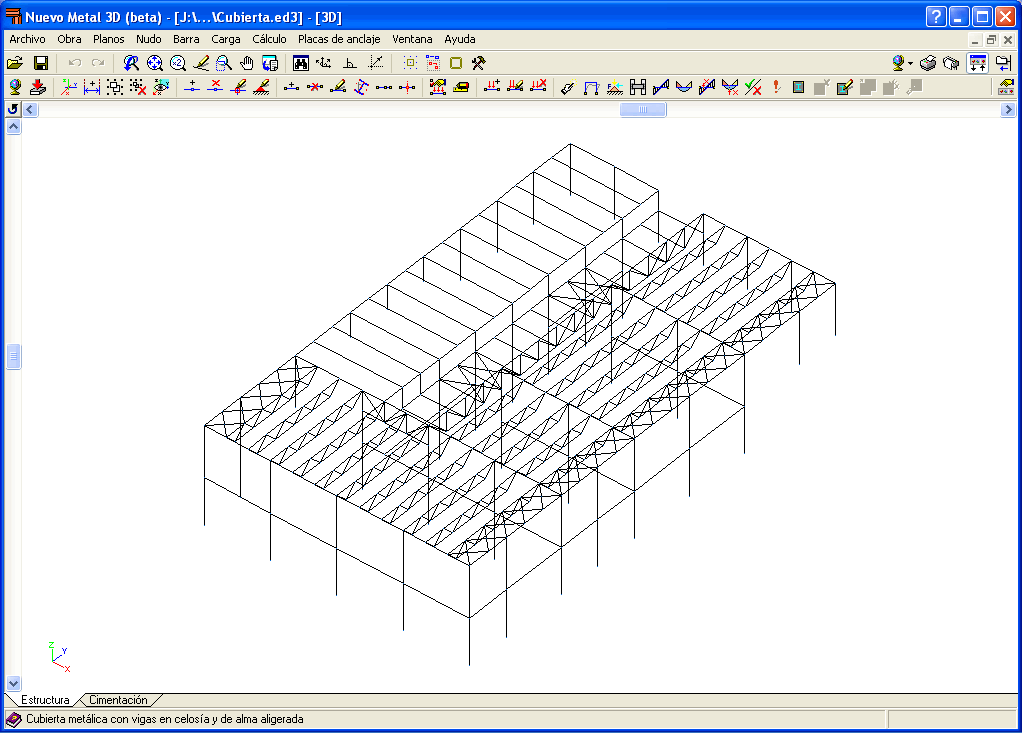Click the green check and red X icon
Screen dimensions: 1022x733
click(x=754, y=87)
